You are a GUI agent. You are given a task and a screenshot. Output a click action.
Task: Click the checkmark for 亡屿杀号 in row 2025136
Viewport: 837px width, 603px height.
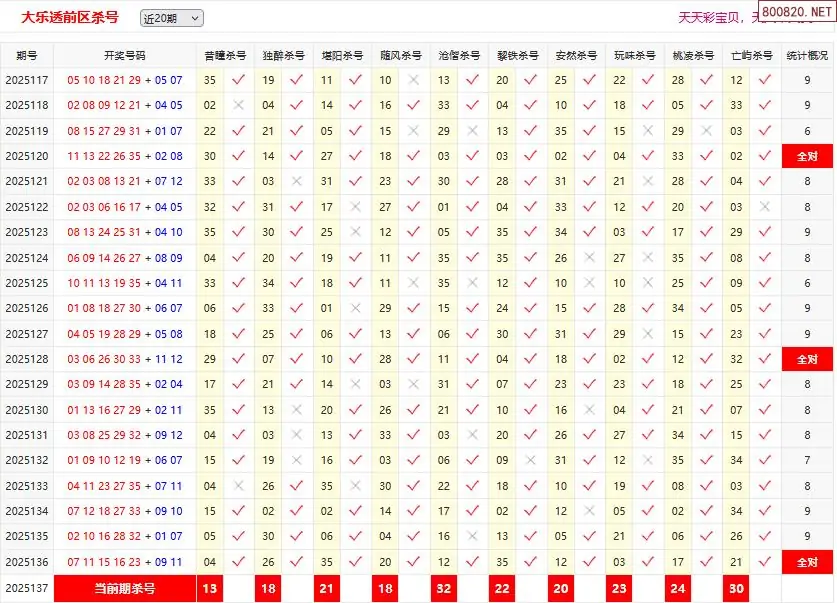click(x=765, y=563)
